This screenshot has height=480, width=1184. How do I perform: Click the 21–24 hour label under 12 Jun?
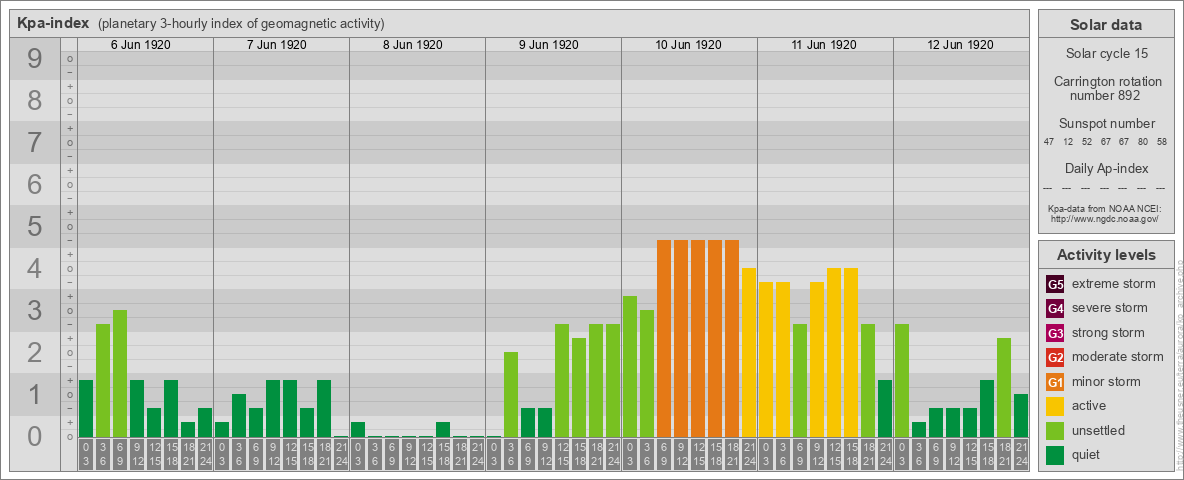point(1020,454)
